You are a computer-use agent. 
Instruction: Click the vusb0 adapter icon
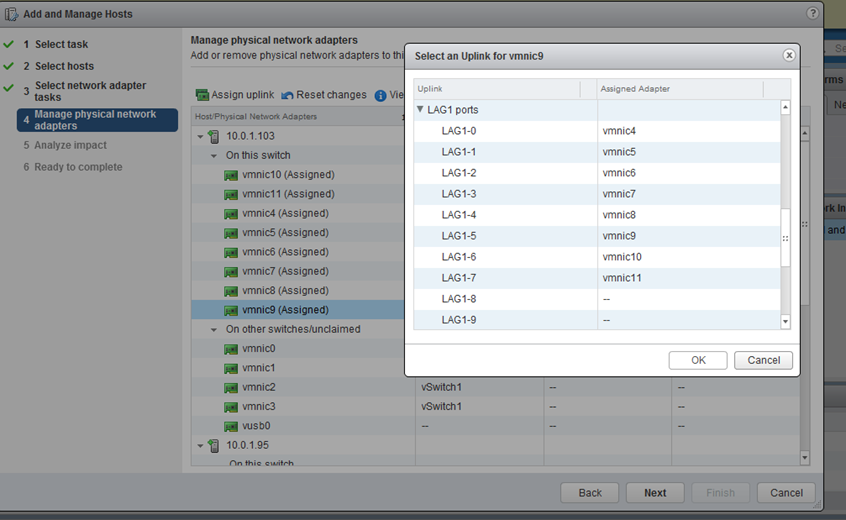(x=231, y=427)
